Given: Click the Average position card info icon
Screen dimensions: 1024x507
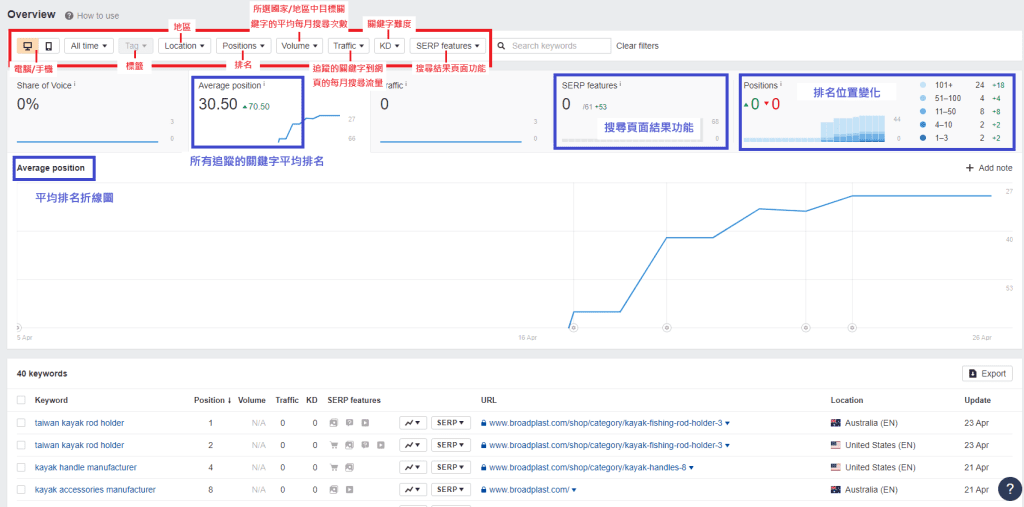Looking at the screenshot, I should (x=264, y=84).
